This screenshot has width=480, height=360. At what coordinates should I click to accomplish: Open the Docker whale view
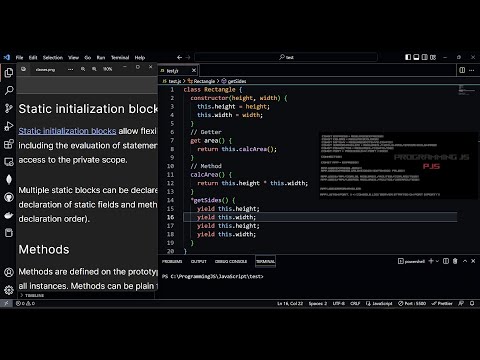[x=9, y=215]
